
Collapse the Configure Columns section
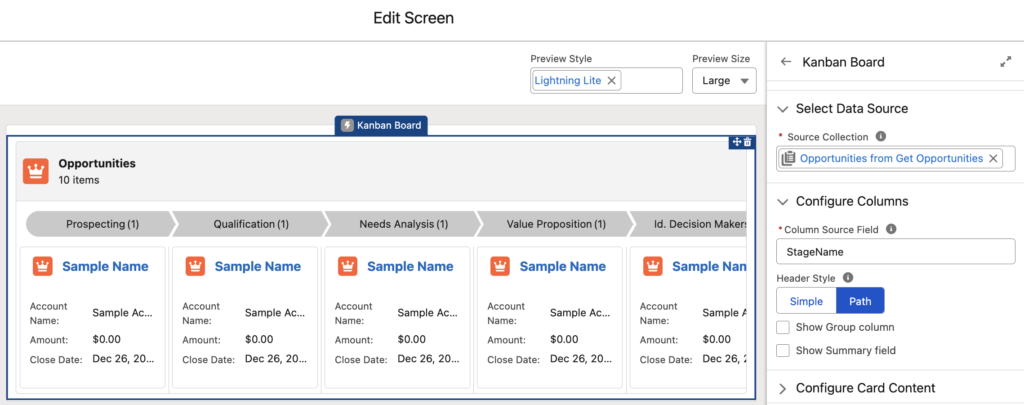(782, 201)
